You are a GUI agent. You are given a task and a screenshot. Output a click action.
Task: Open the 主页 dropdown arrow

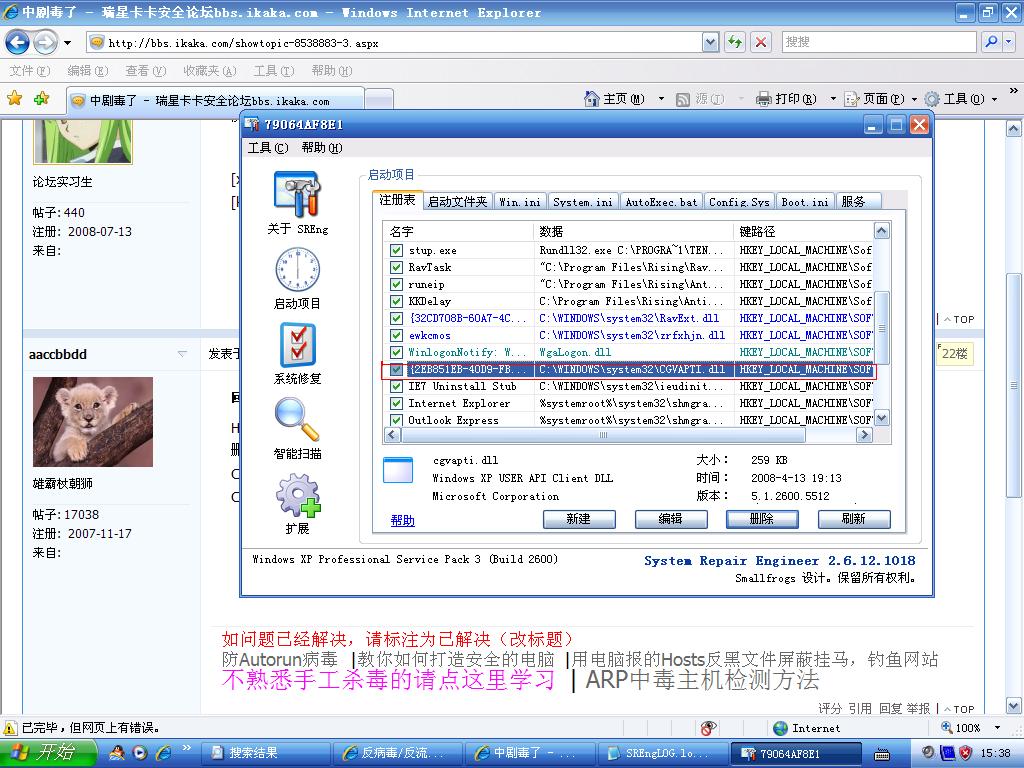(x=661, y=99)
